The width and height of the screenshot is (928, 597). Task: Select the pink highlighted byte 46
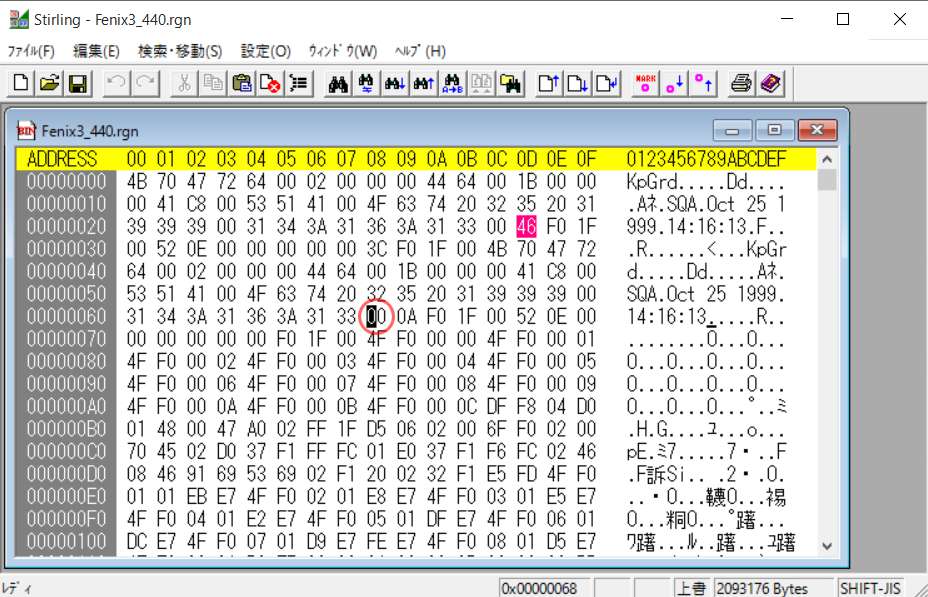526,226
